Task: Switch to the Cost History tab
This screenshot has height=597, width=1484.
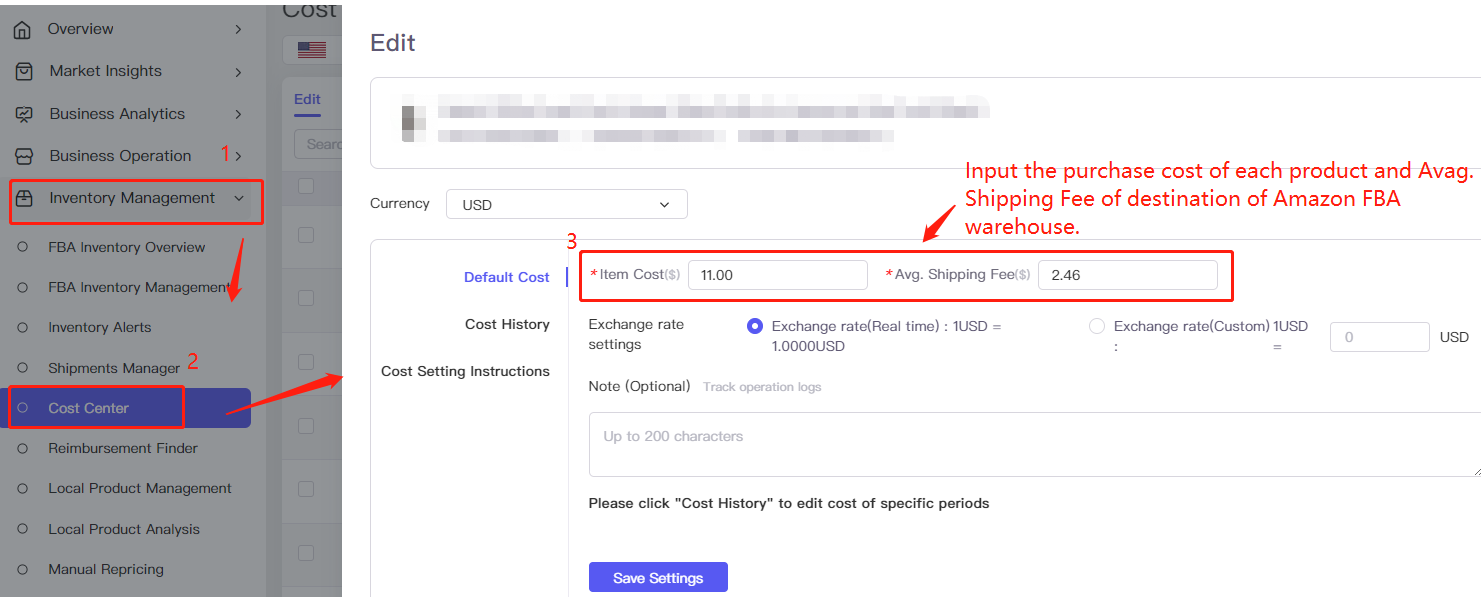Action: point(507,324)
